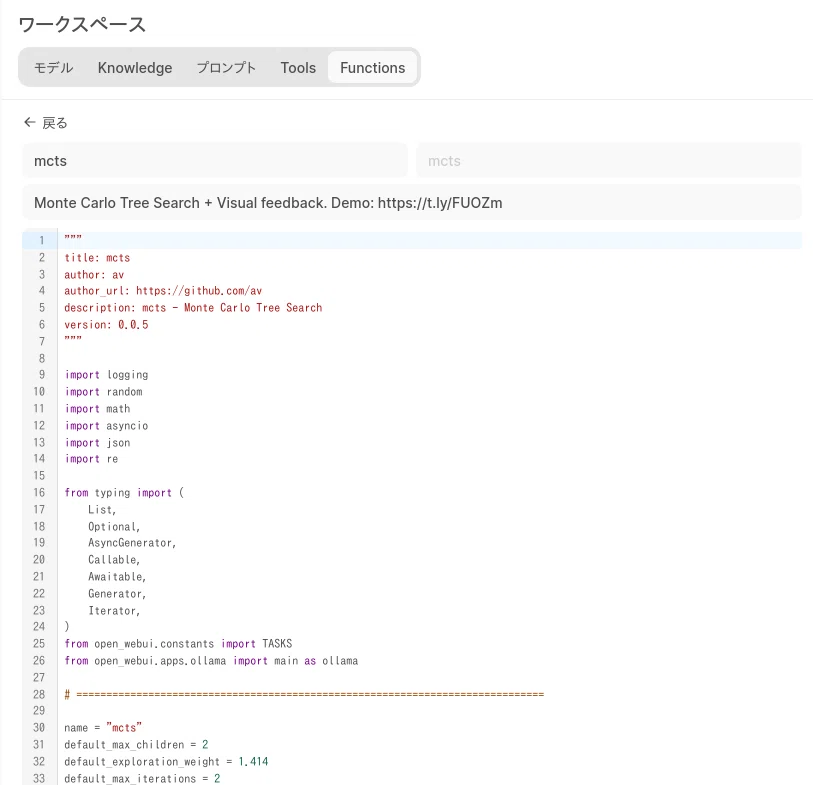Click the 'import json' line
Screen dimensions: 813x785
tap(97, 443)
